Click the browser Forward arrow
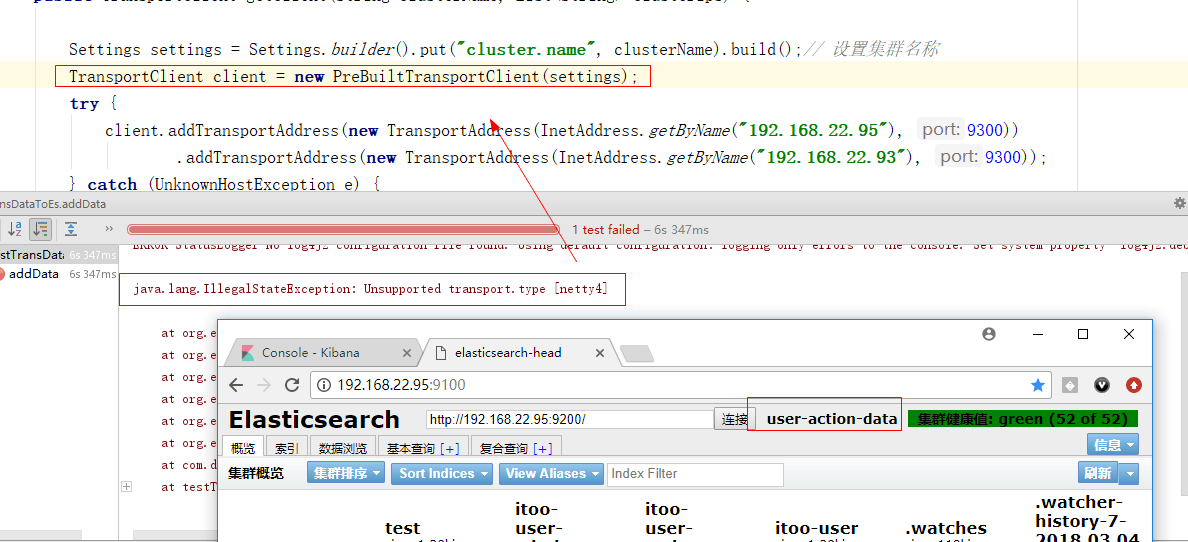This screenshot has height=542, width=1188. click(x=264, y=385)
